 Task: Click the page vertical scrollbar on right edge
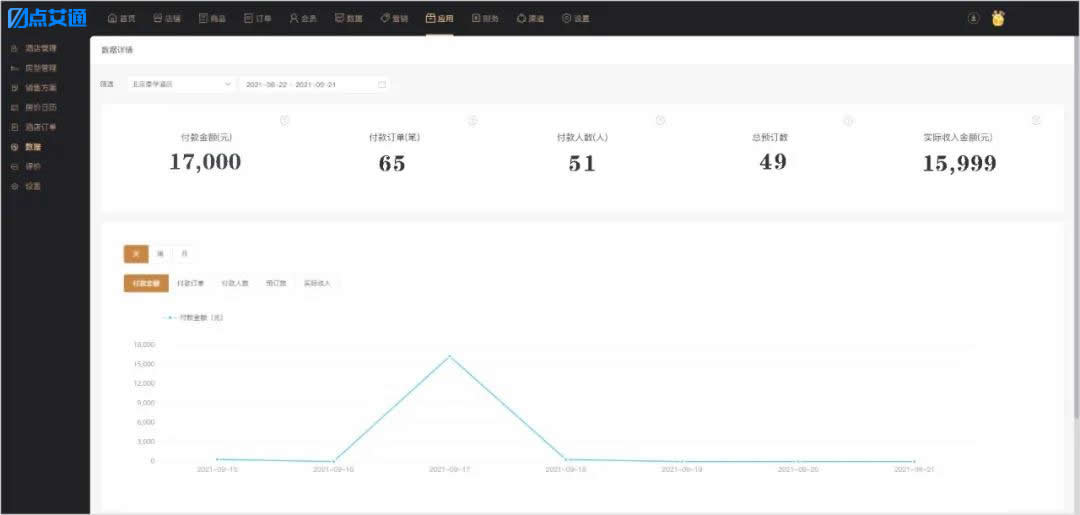[1077, 227]
